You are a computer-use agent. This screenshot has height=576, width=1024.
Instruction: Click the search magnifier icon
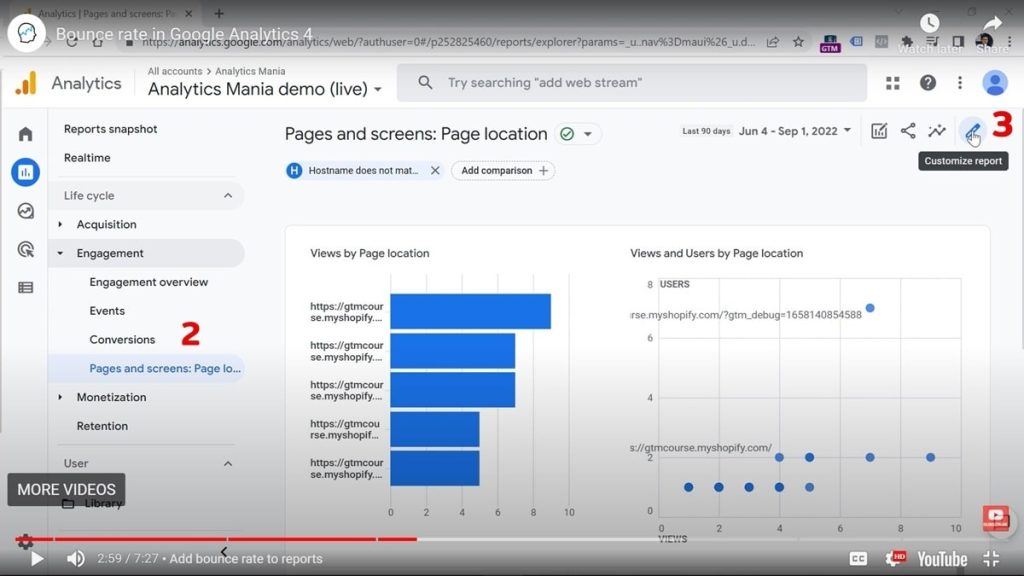(x=425, y=83)
